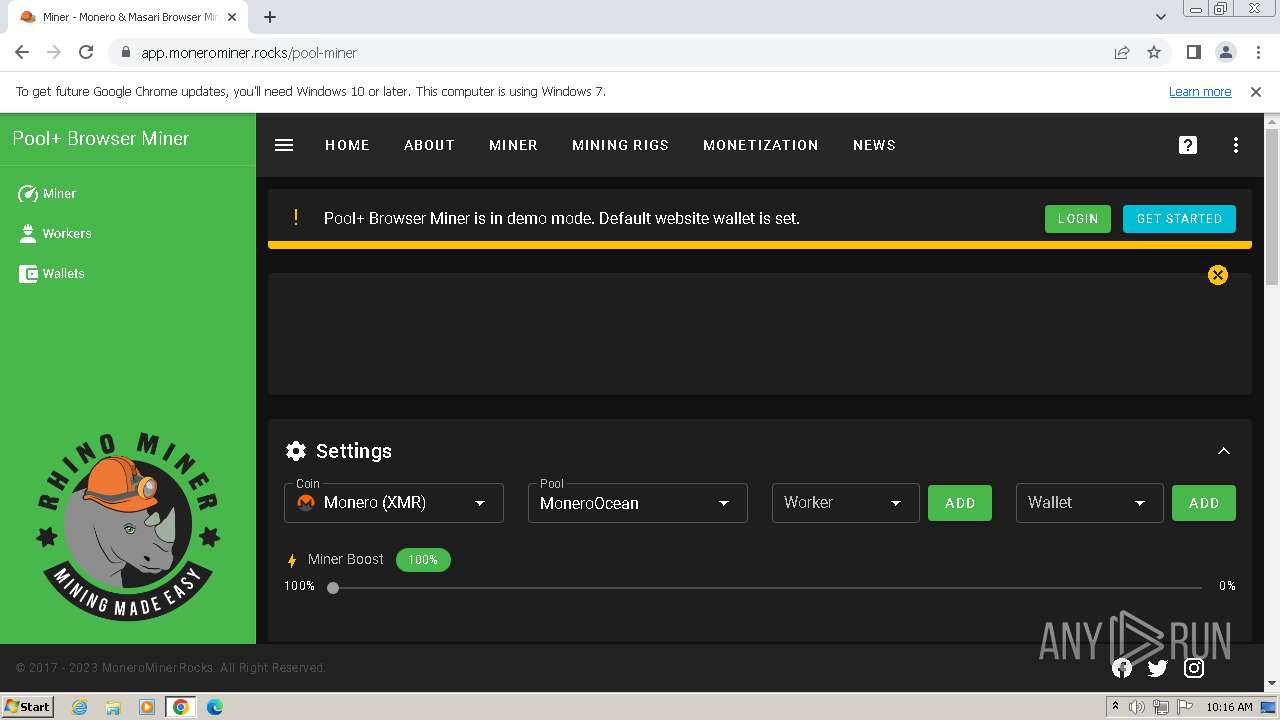The height and width of the screenshot is (720, 1280).
Task: Open tab search chevron
Action: 1161,17
